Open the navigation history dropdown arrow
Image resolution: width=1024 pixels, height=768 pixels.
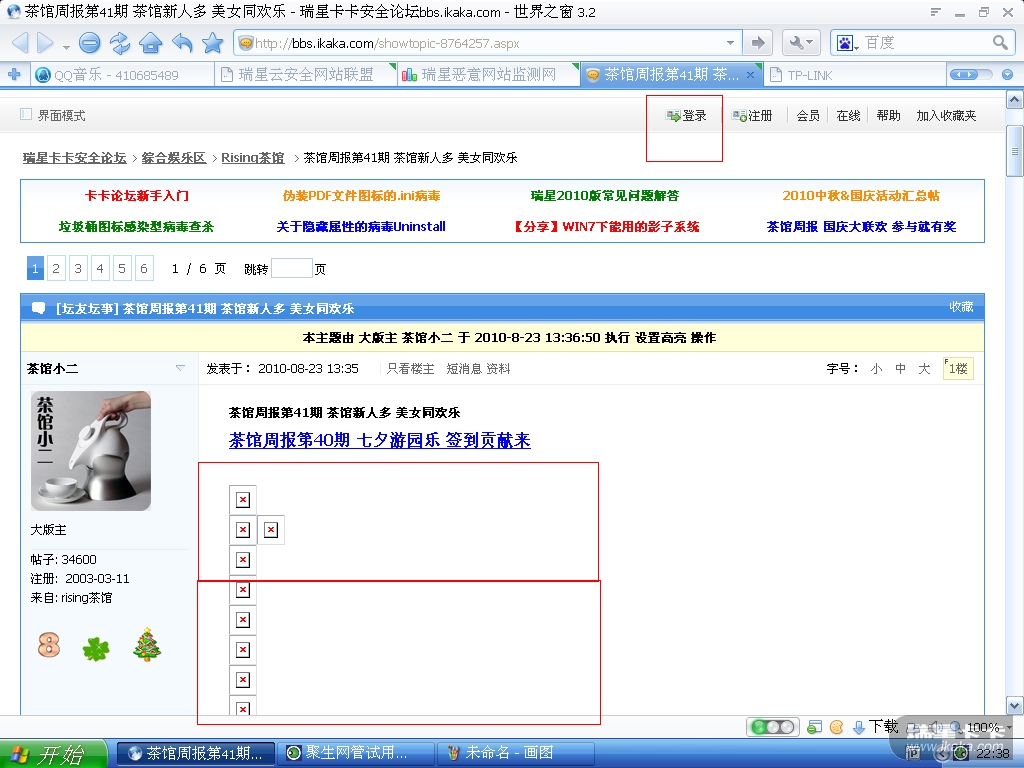click(66, 47)
